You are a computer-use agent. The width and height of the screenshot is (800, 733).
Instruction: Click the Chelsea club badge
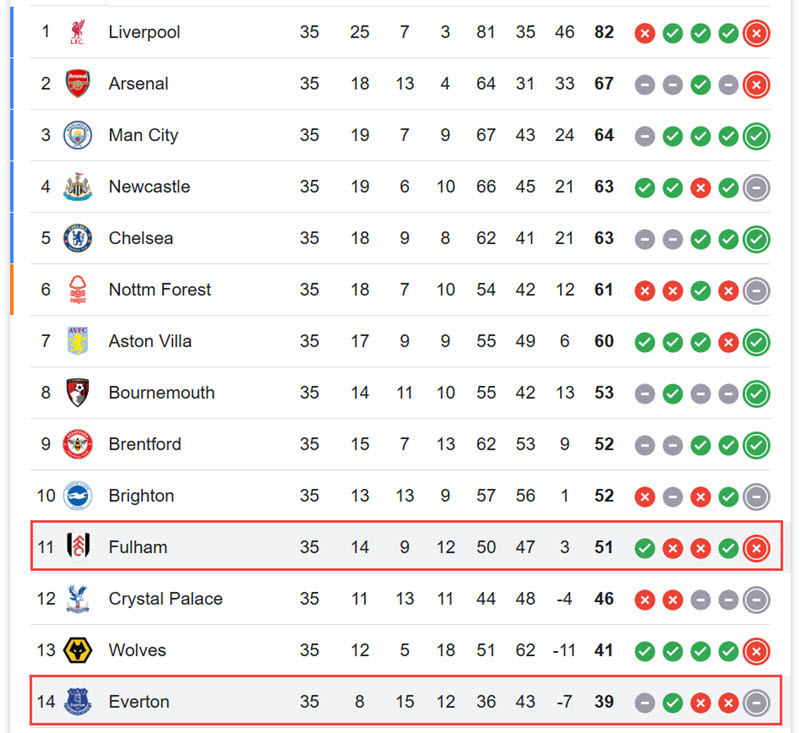[78, 238]
